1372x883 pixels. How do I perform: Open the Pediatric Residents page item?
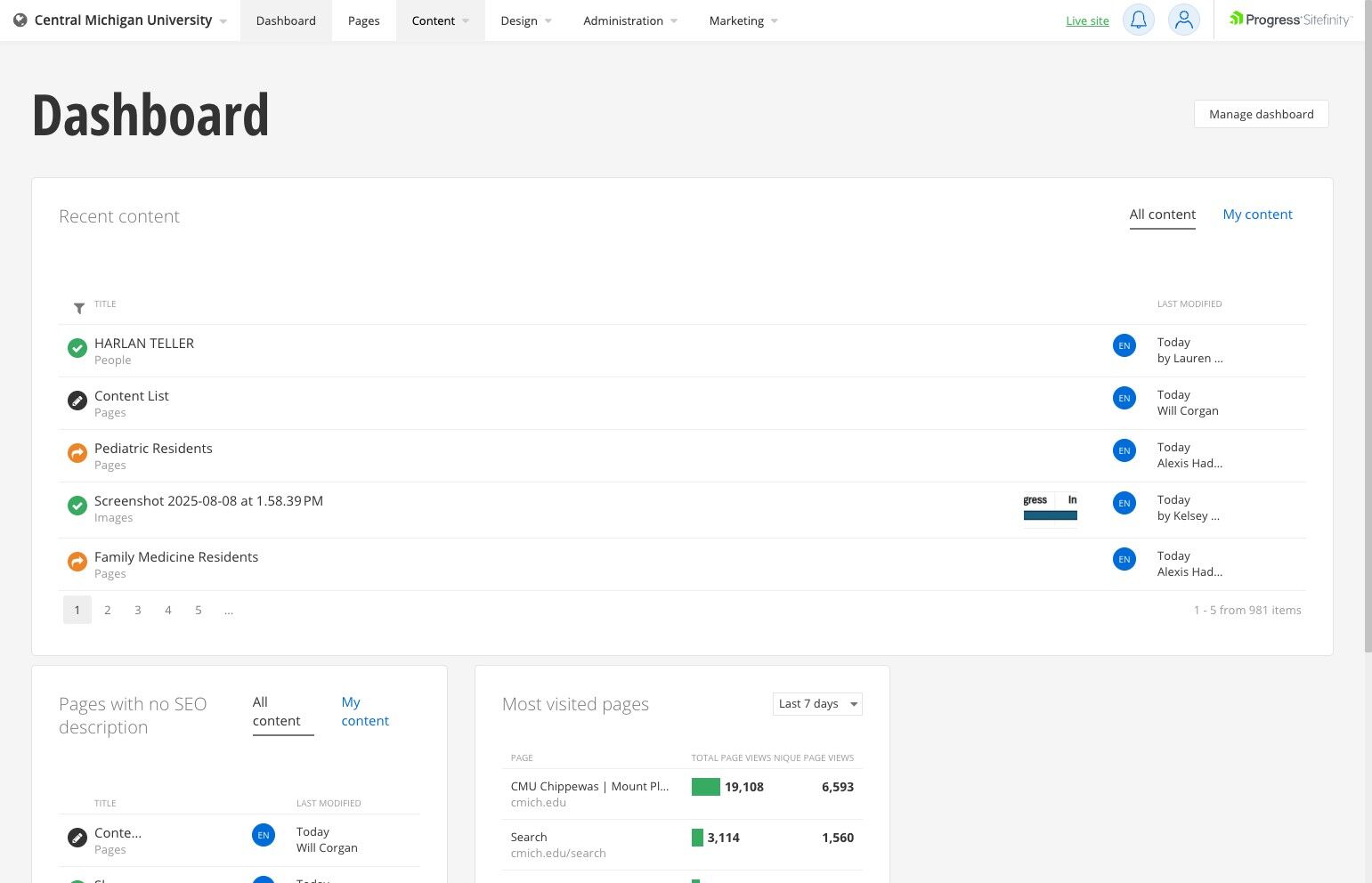(153, 449)
